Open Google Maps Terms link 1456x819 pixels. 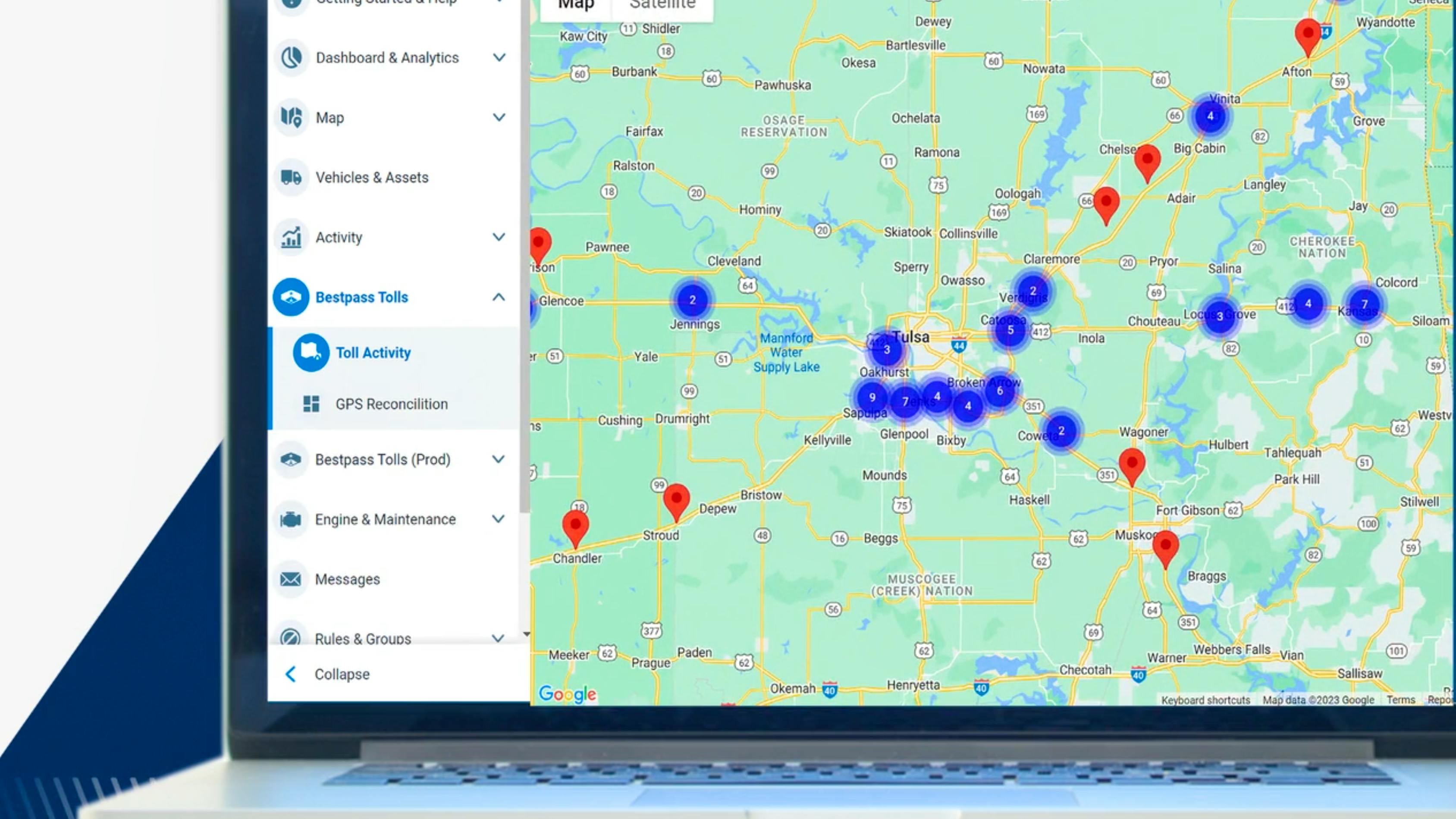tap(1401, 700)
